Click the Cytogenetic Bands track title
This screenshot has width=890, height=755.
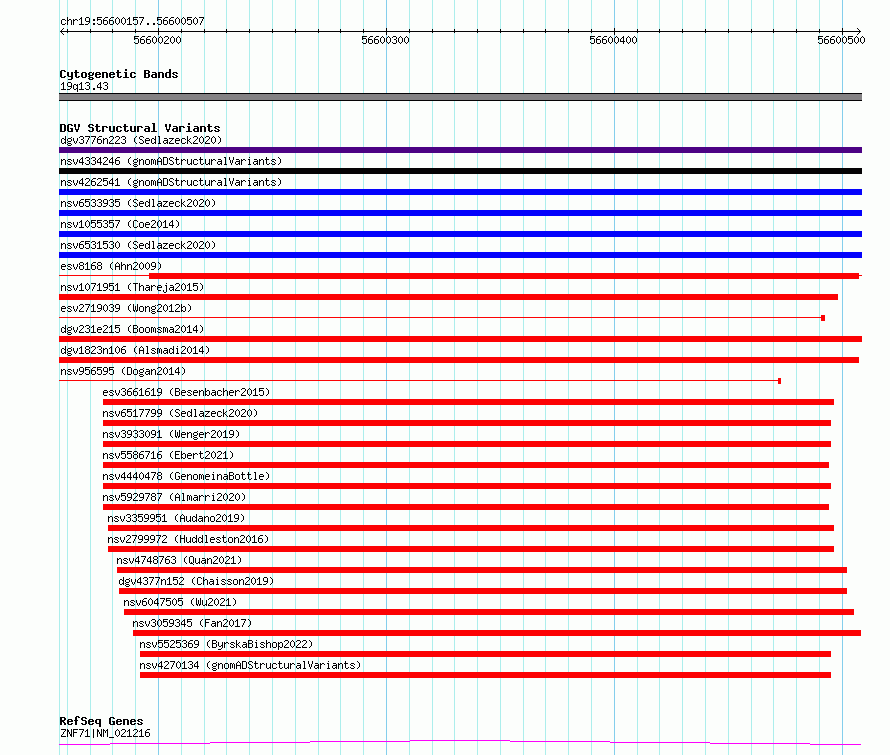tap(119, 74)
